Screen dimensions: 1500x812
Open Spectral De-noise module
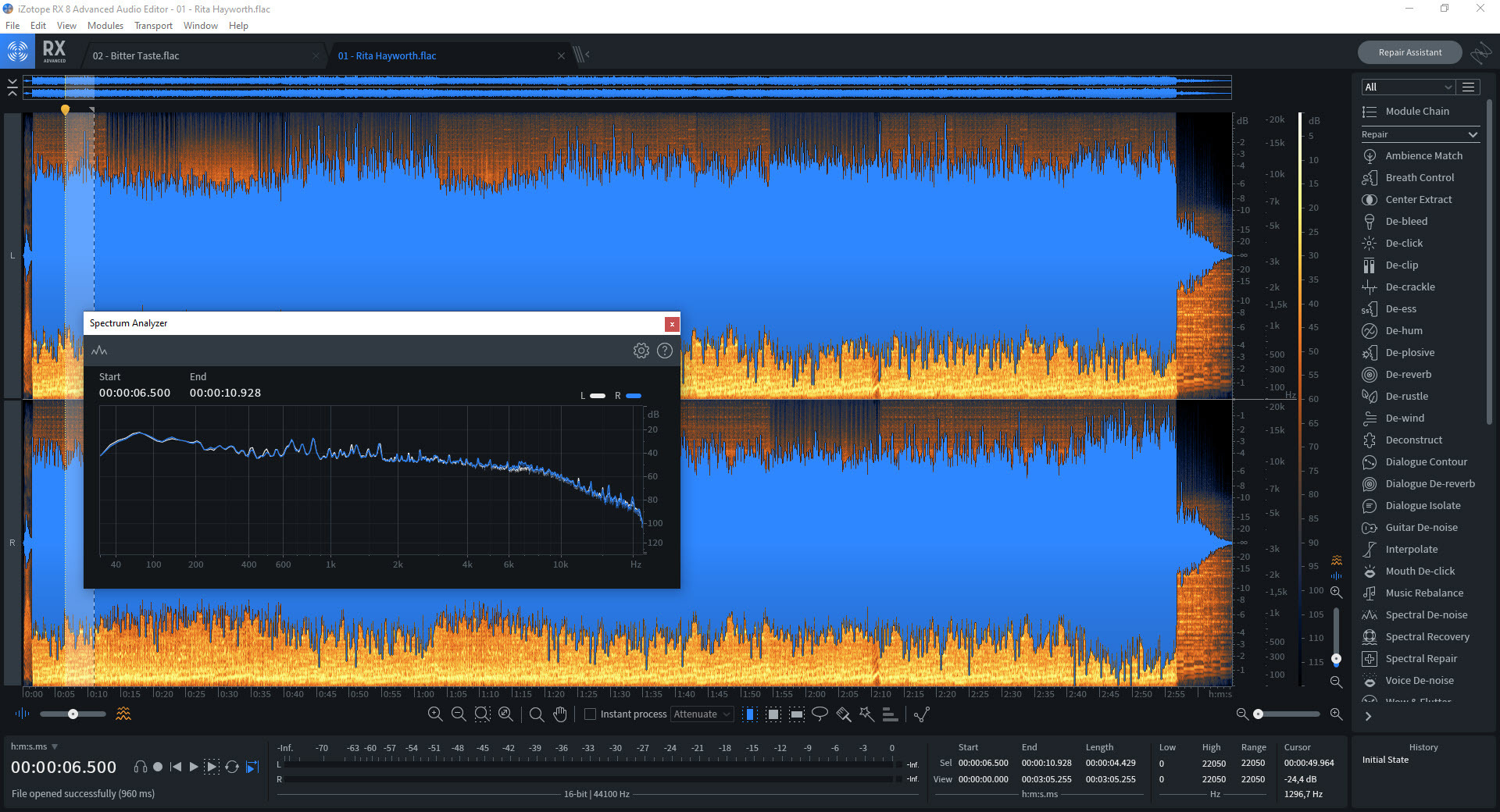tap(1426, 614)
